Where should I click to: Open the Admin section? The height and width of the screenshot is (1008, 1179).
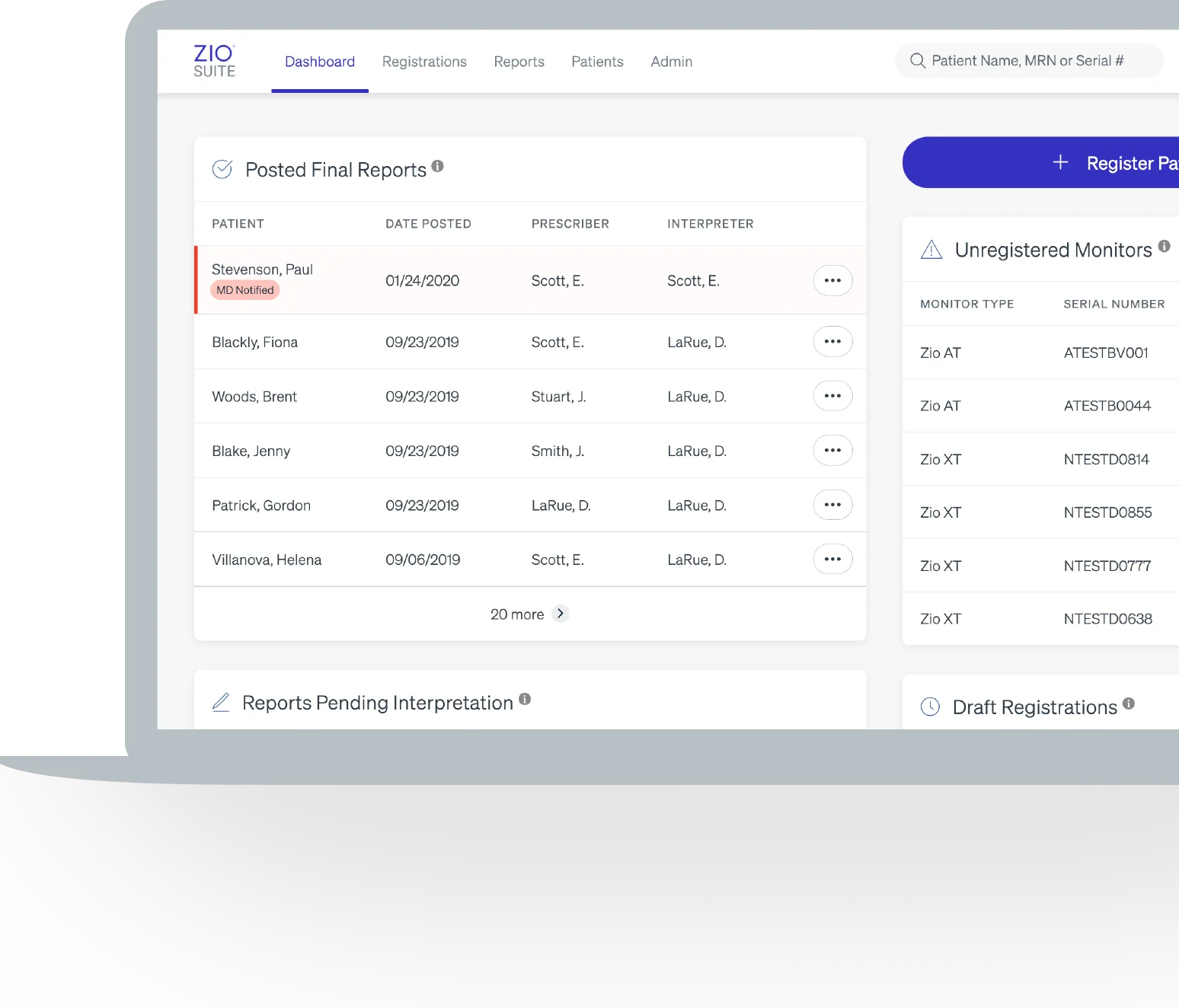click(671, 61)
